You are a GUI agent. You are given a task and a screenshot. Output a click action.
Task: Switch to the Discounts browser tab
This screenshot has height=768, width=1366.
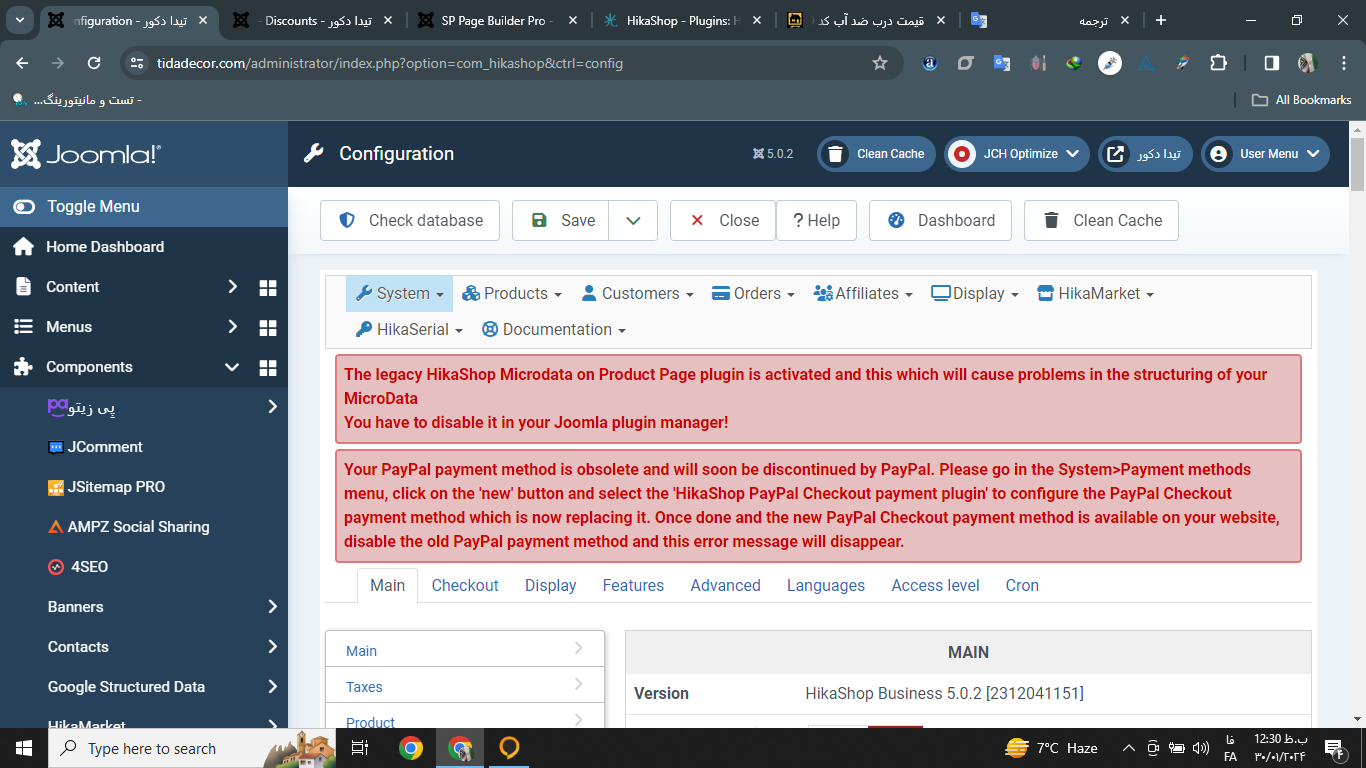tap(314, 21)
